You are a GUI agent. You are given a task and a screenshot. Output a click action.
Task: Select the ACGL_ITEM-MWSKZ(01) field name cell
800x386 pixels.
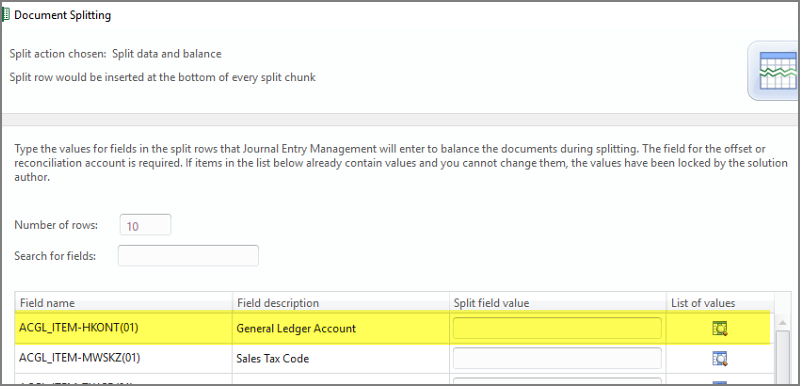124,358
